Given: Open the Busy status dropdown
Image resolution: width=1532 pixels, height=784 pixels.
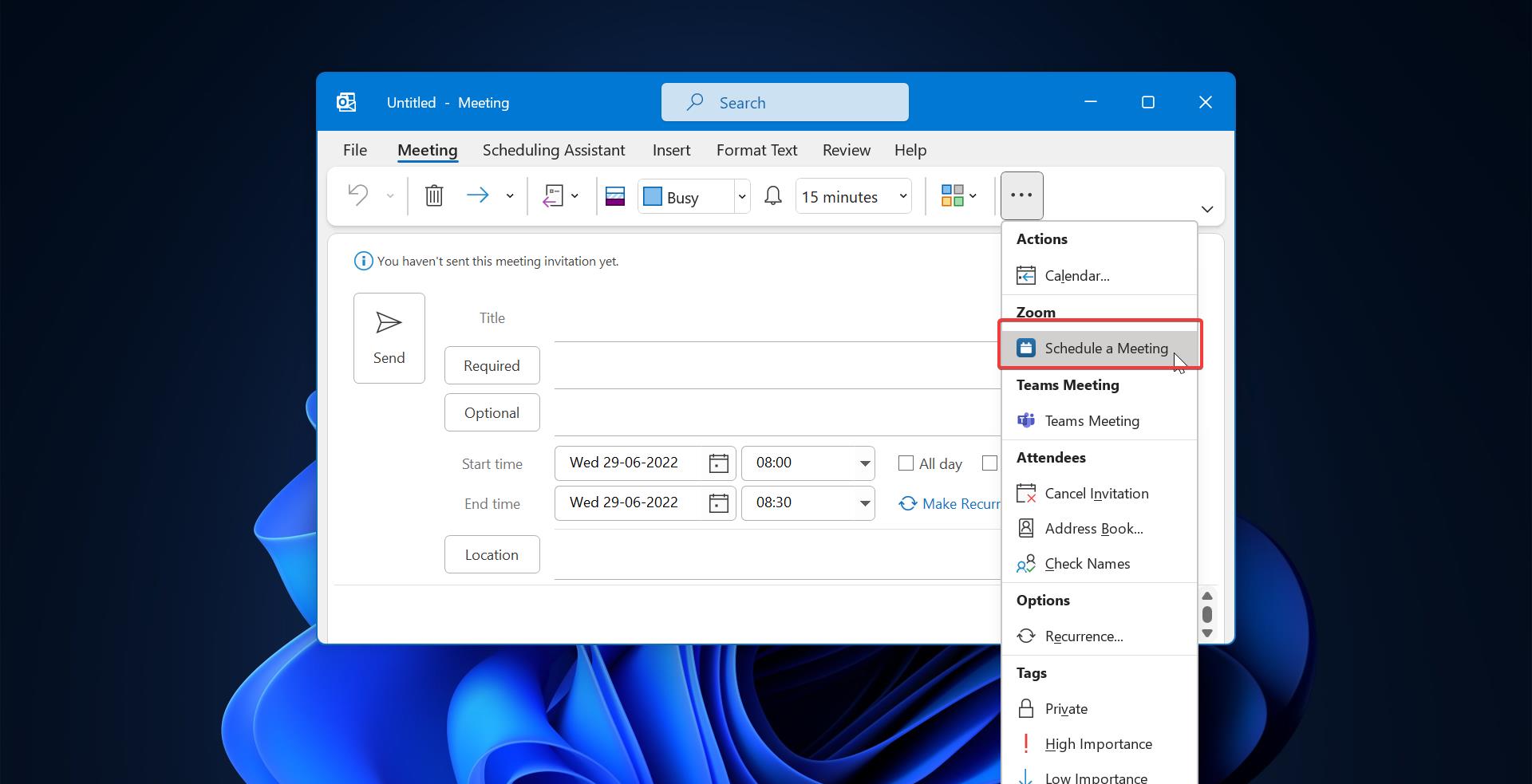Looking at the screenshot, I should click(741, 196).
